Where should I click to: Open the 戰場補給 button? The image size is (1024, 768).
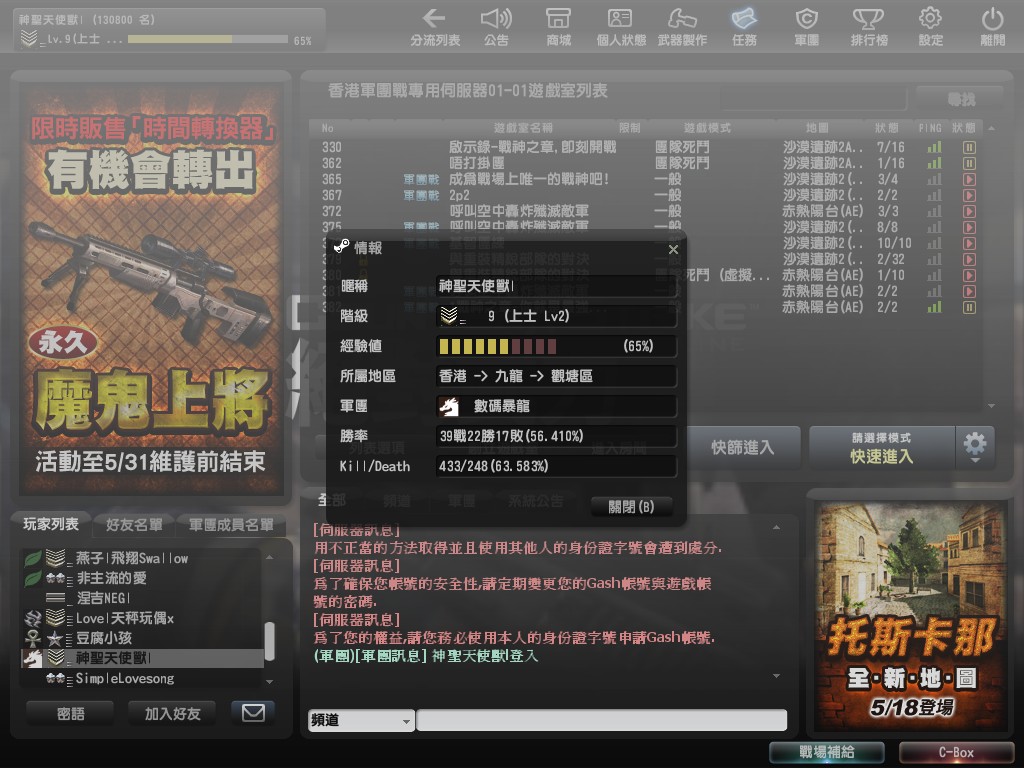pyautogui.click(x=827, y=752)
